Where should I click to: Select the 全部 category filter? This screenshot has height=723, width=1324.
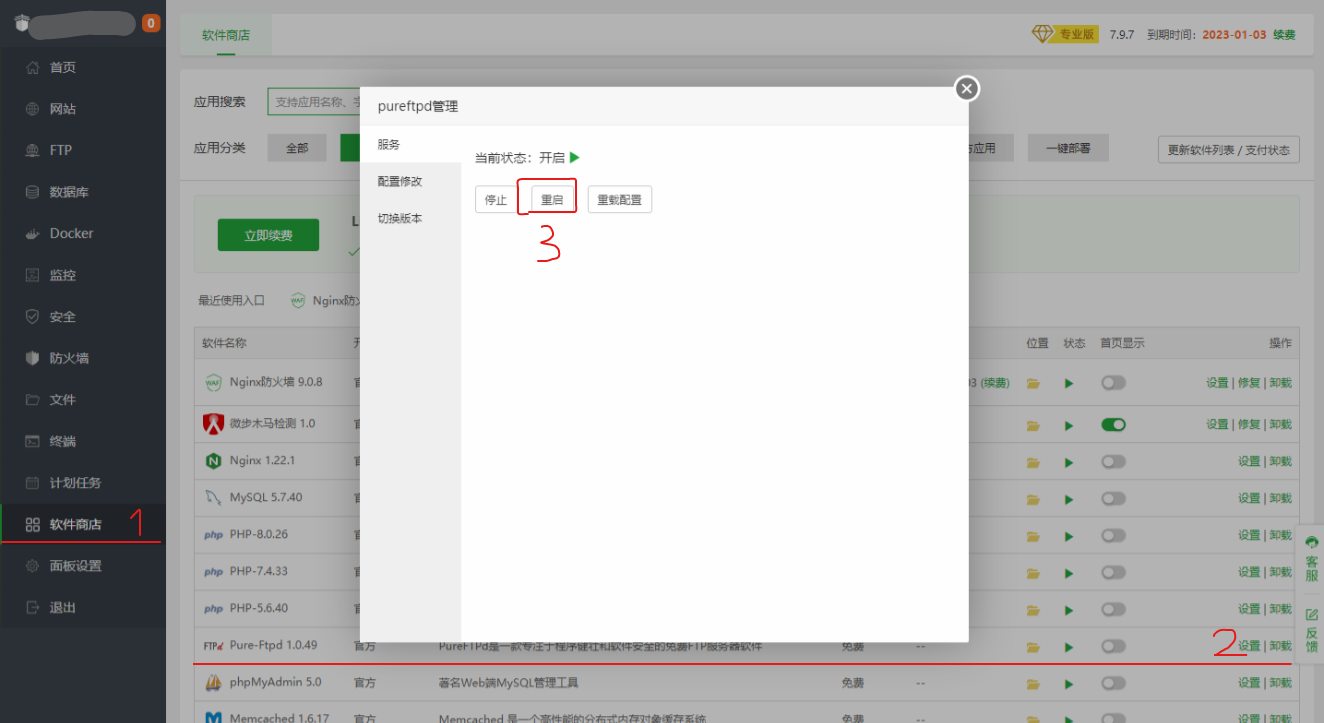297,148
